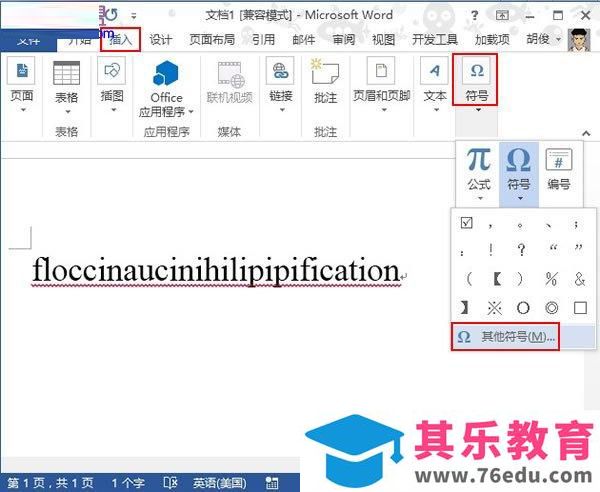The width and height of the screenshot is (600, 492).
Task: Expand the 表格 dropdown arrow
Action: coord(68,112)
